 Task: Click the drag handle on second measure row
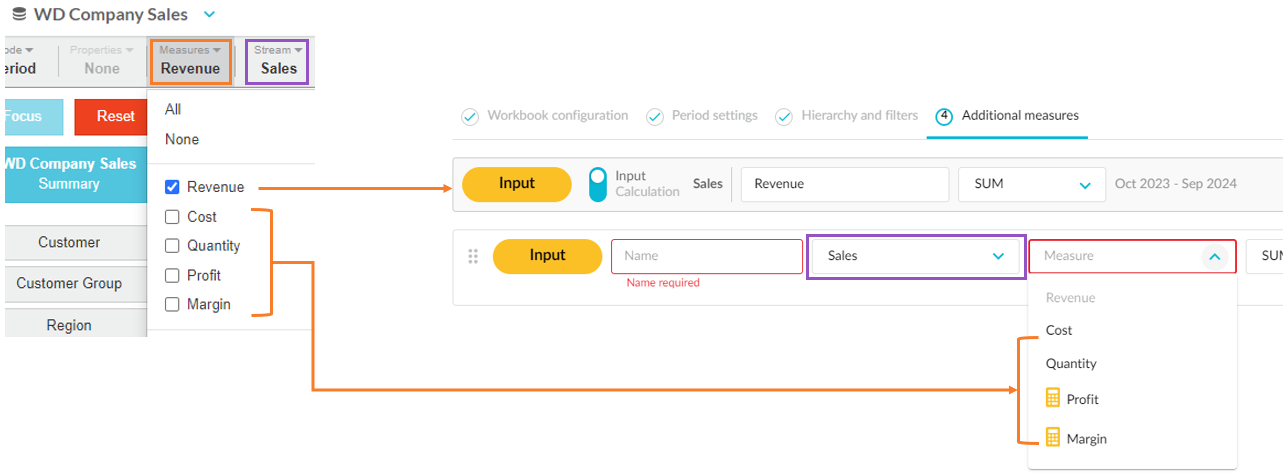473,256
